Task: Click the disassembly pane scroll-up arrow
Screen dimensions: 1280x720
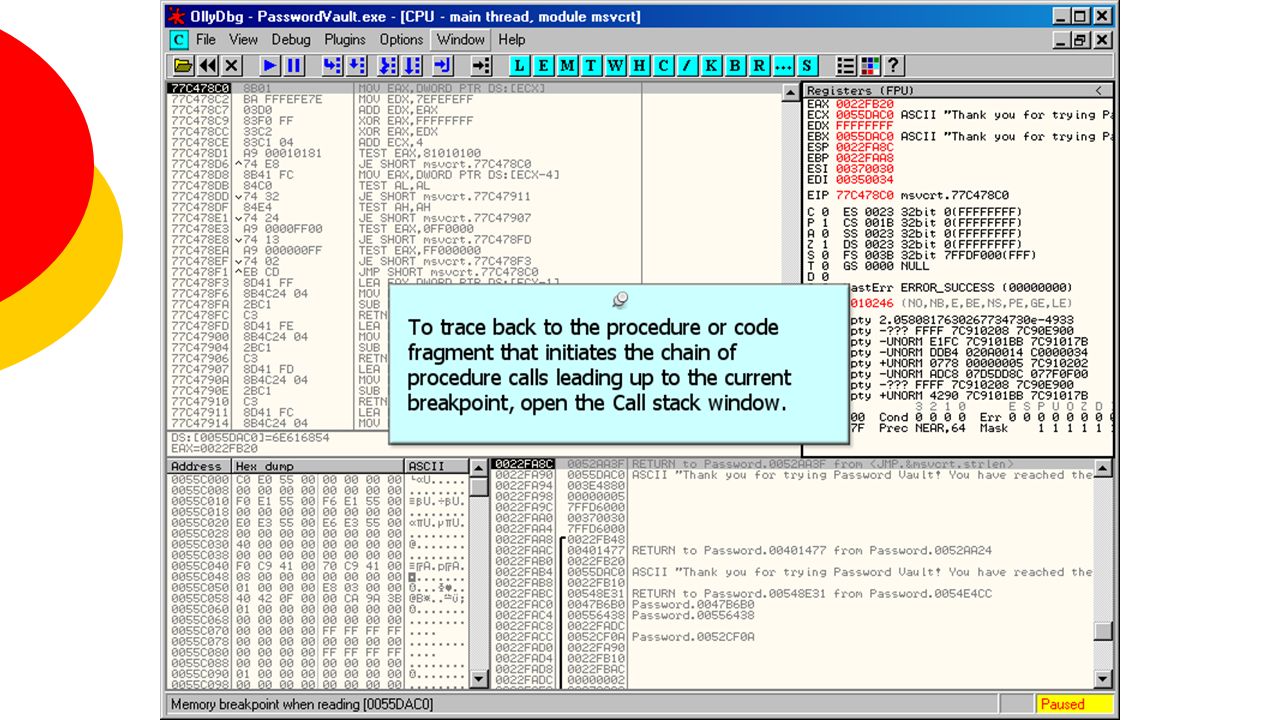Action: tap(793, 92)
